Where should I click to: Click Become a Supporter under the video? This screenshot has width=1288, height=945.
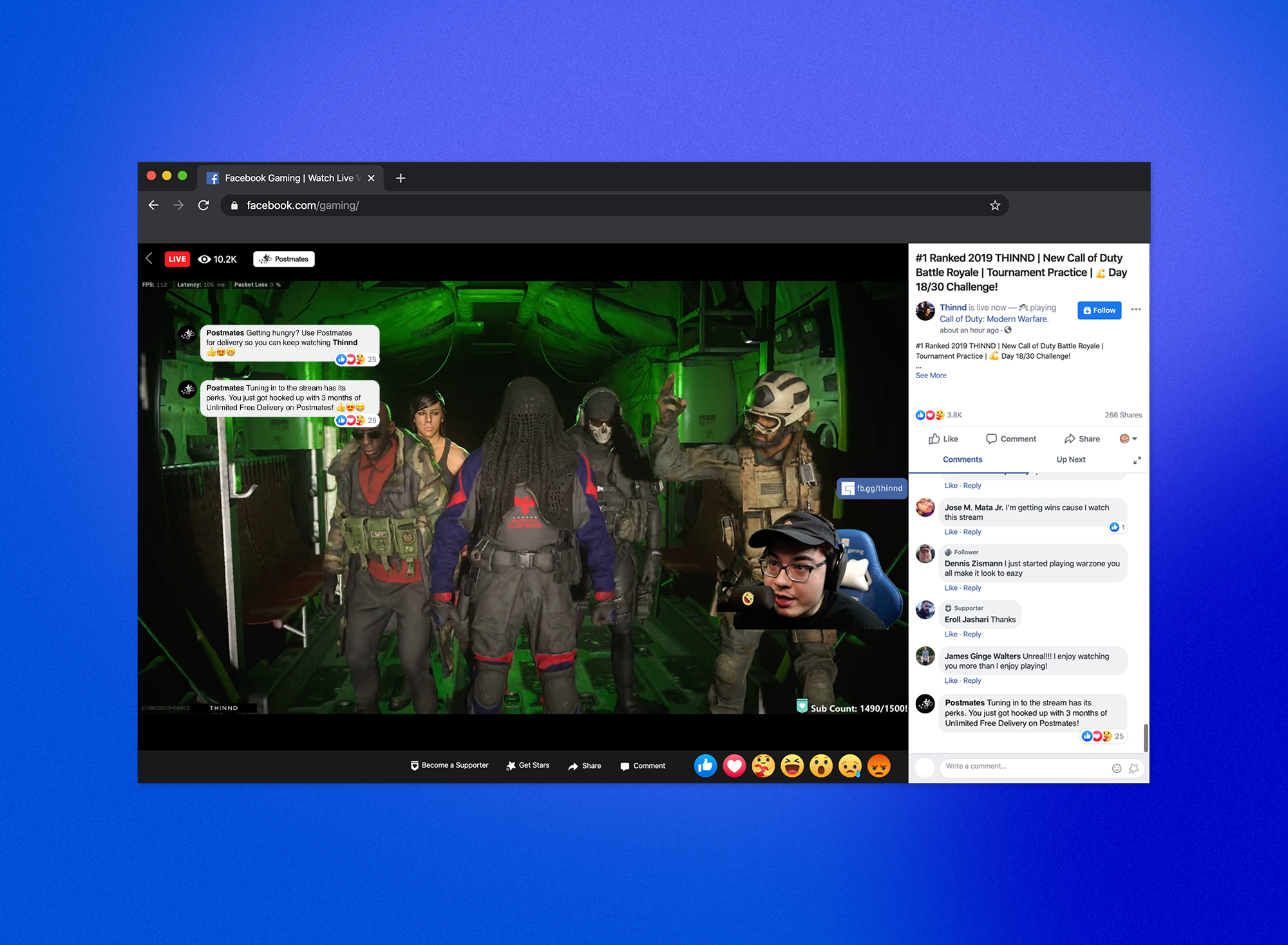pos(450,765)
